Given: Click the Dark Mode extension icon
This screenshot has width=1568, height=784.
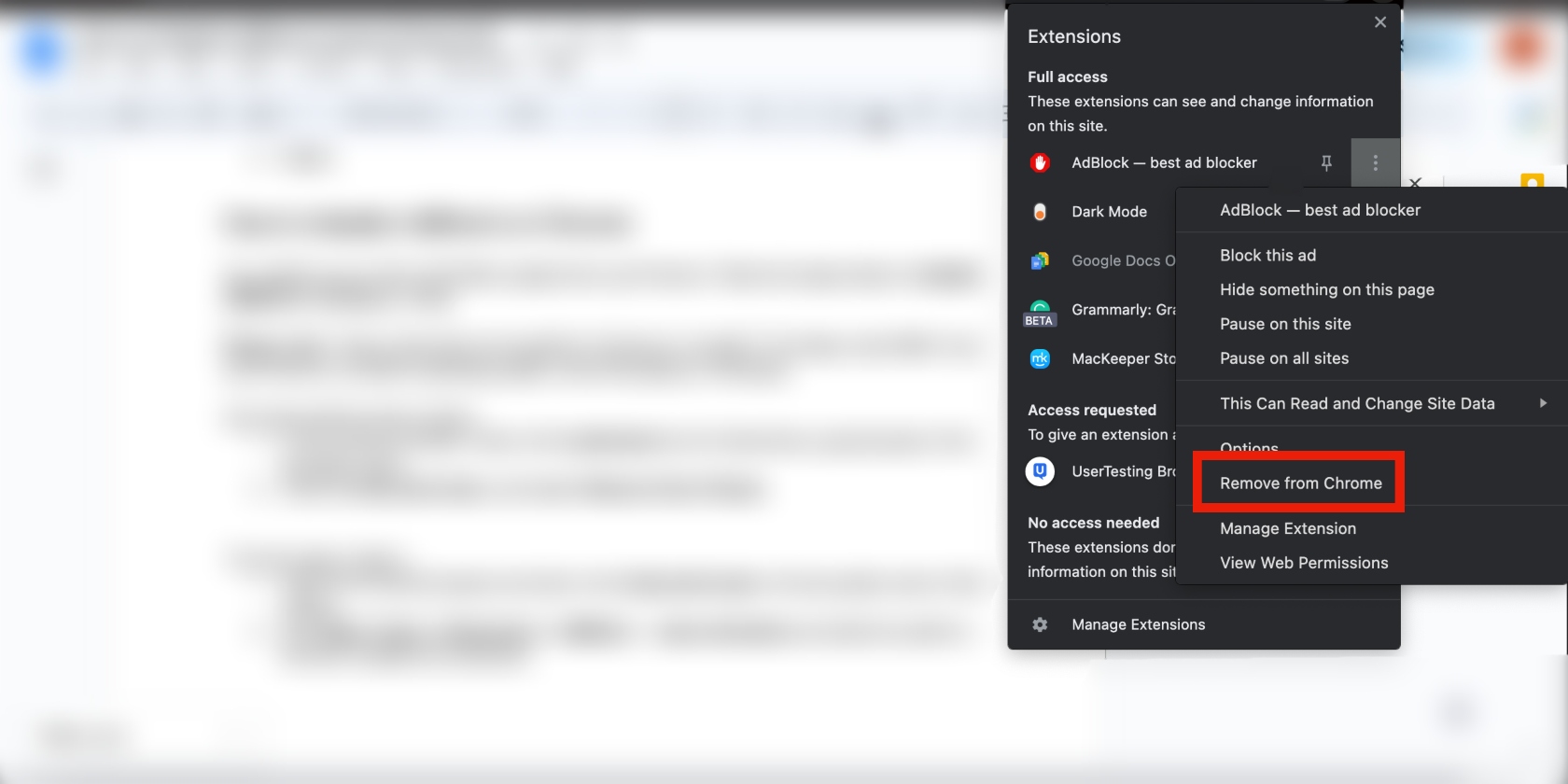Looking at the screenshot, I should click(x=1040, y=212).
